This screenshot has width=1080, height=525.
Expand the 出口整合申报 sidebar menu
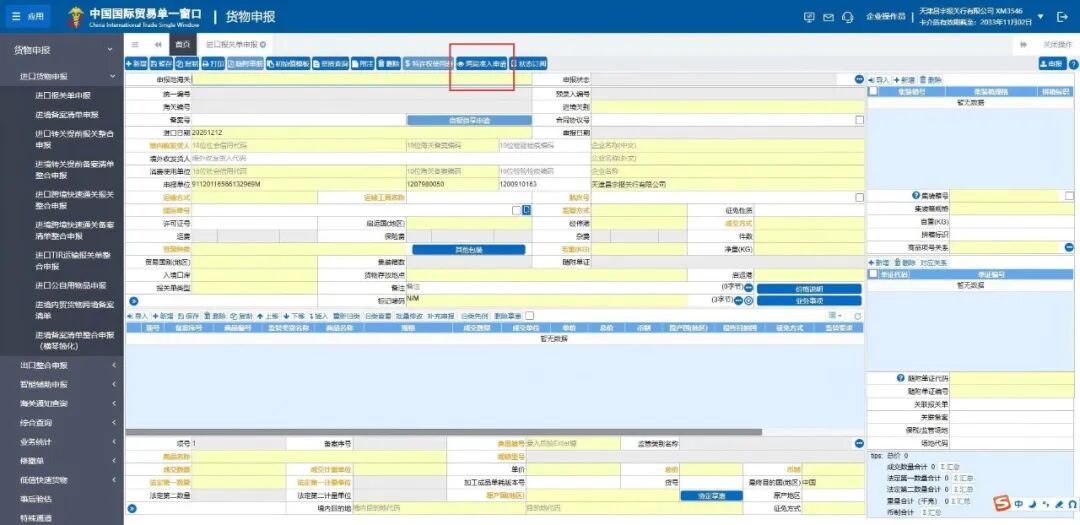tap(113, 365)
